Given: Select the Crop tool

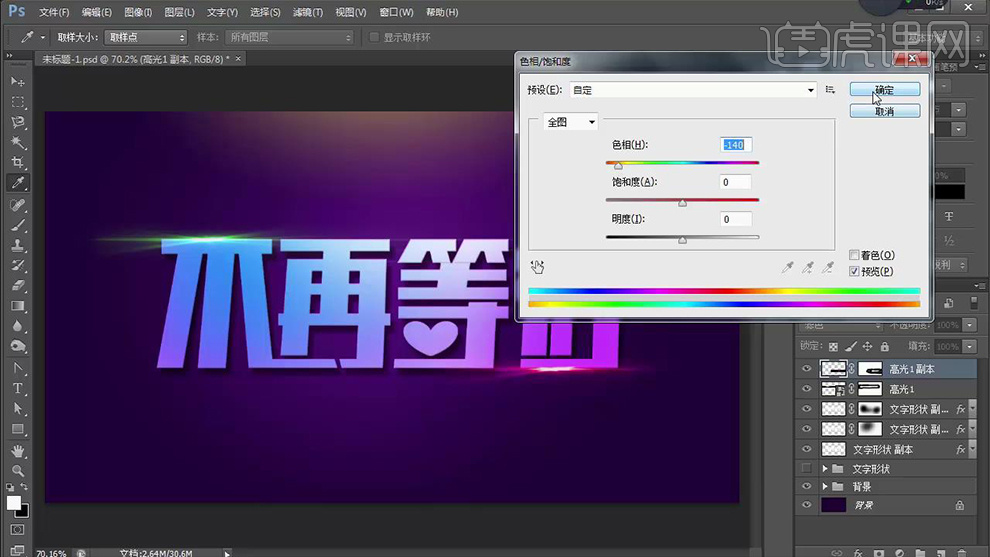Looking at the screenshot, I should pyautogui.click(x=18, y=163).
